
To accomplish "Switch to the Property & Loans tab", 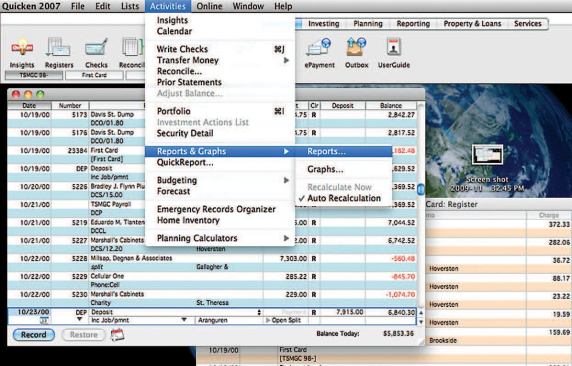I will [472, 24].
